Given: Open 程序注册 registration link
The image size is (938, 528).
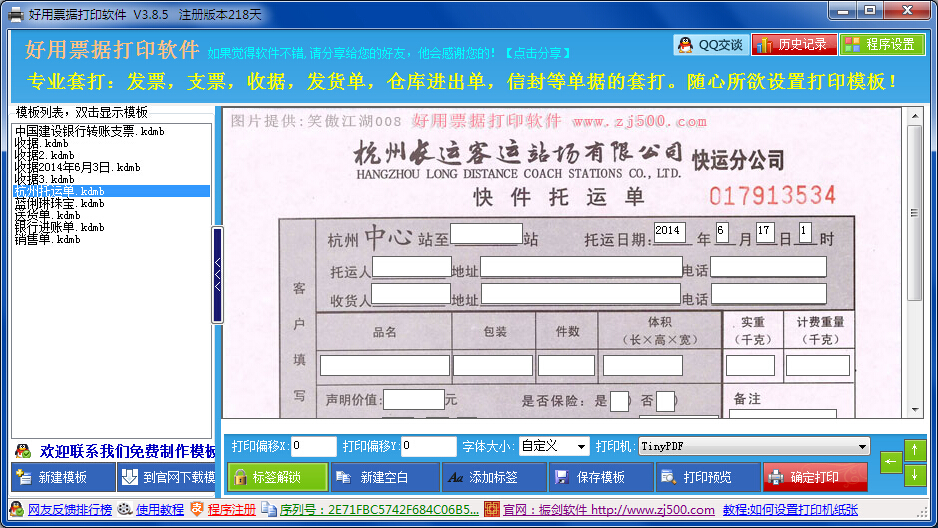Looking at the screenshot, I should [232, 510].
